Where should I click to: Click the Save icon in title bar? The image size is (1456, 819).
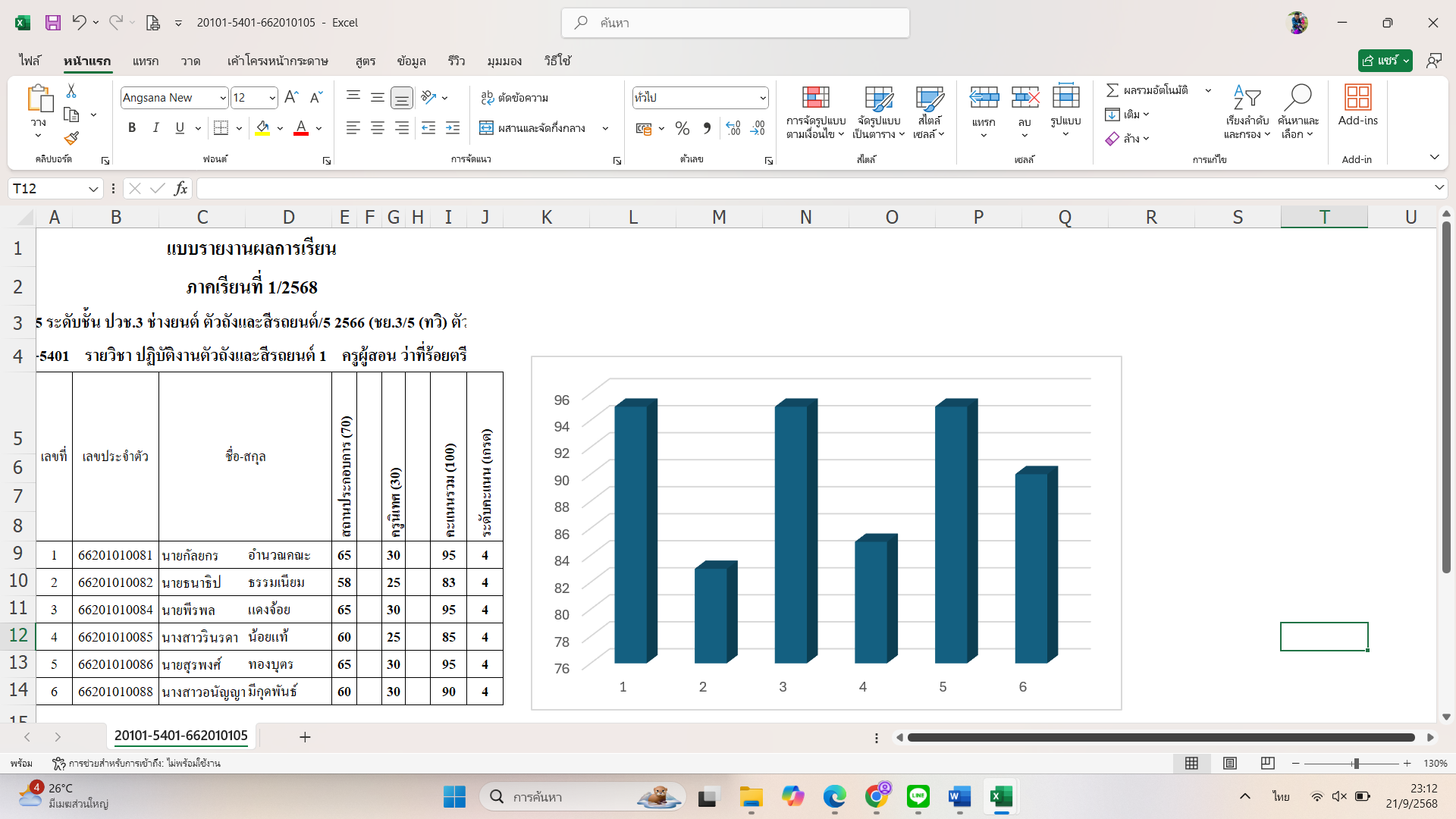click(x=53, y=23)
